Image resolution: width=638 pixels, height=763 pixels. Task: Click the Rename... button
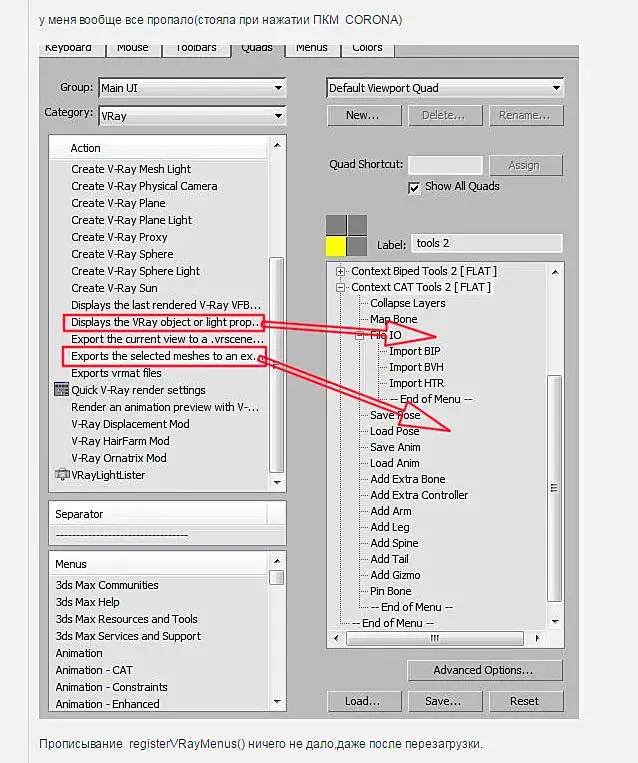tap(526, 116)
